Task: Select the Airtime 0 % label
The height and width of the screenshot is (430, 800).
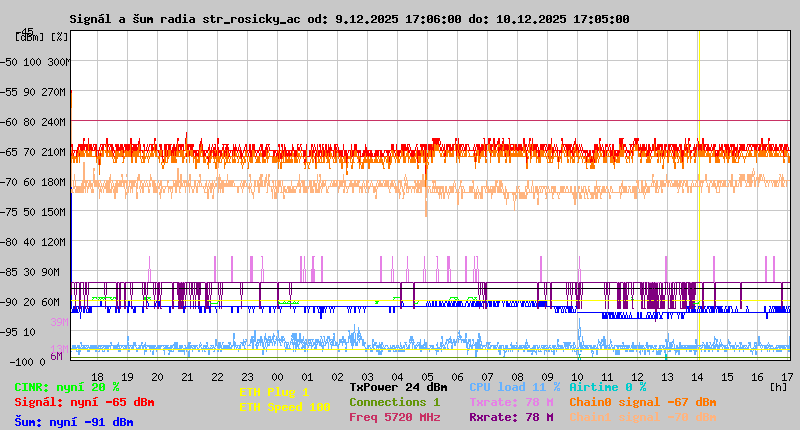Action: [x=607, y=387]
